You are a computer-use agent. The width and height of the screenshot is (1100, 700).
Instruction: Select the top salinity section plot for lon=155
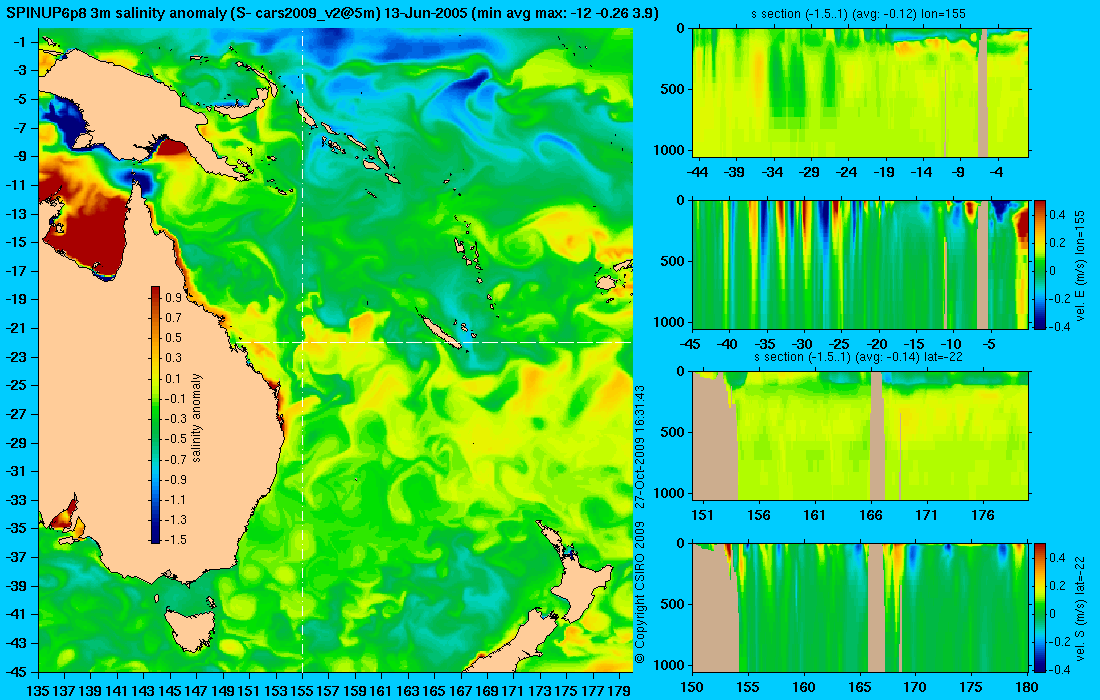(x=861, y=93)
